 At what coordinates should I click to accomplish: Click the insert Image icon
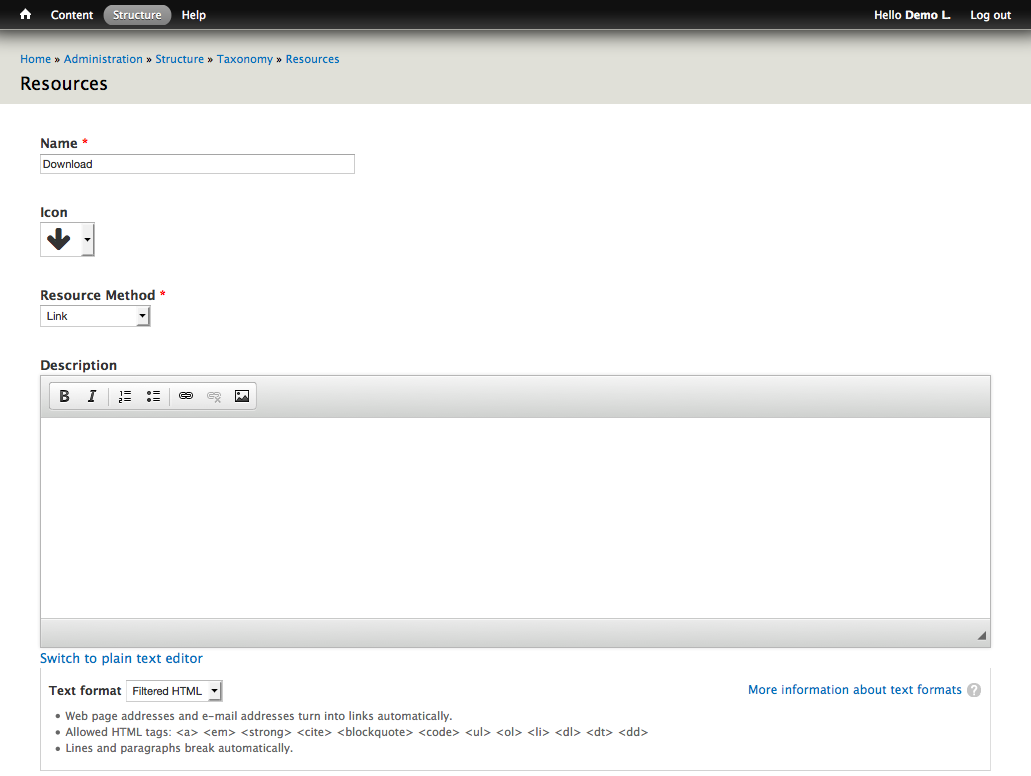[x=242, y=396]
